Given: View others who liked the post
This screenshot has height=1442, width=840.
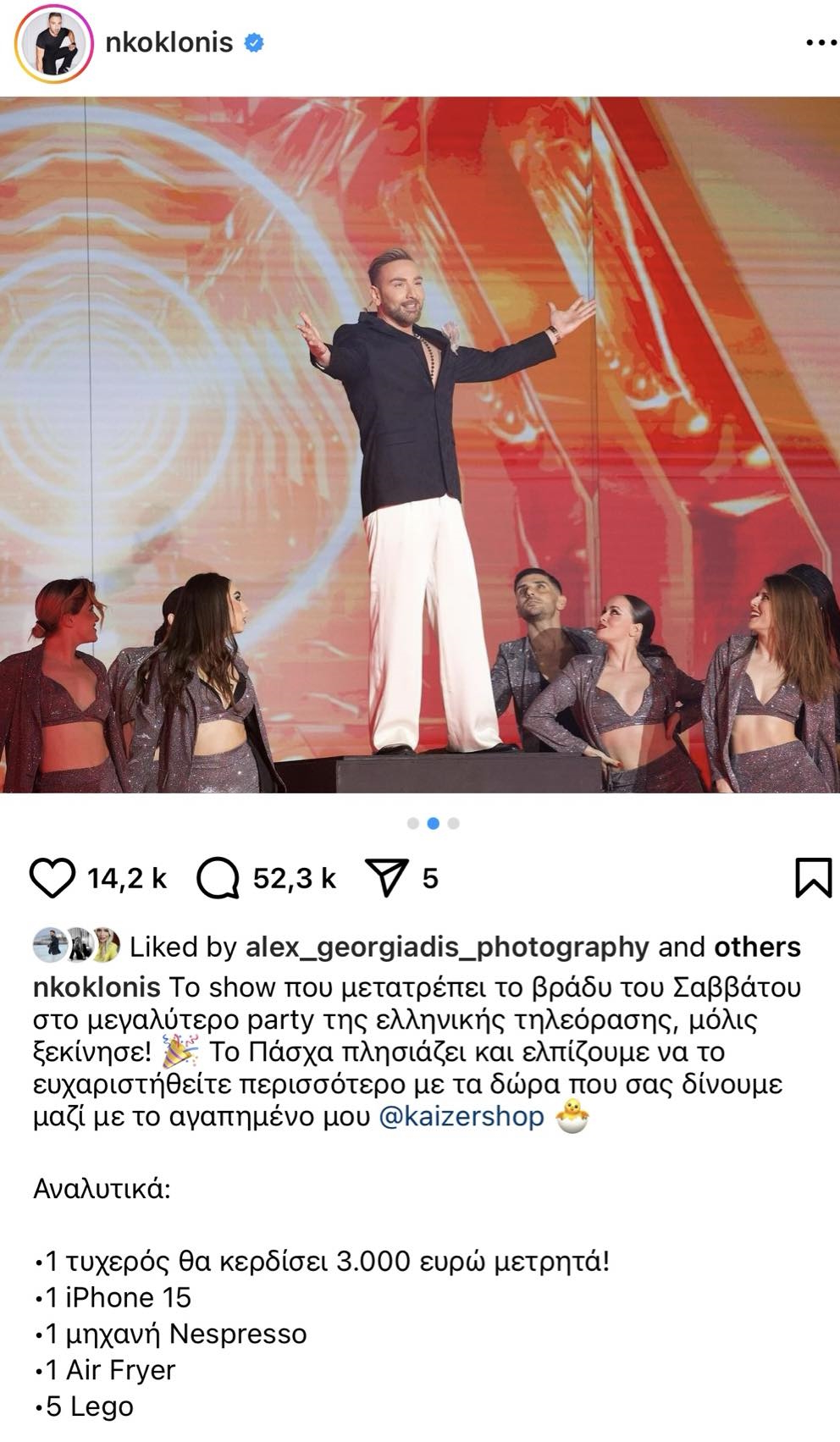Looking at the screenshot, I should tap(757, 947).
